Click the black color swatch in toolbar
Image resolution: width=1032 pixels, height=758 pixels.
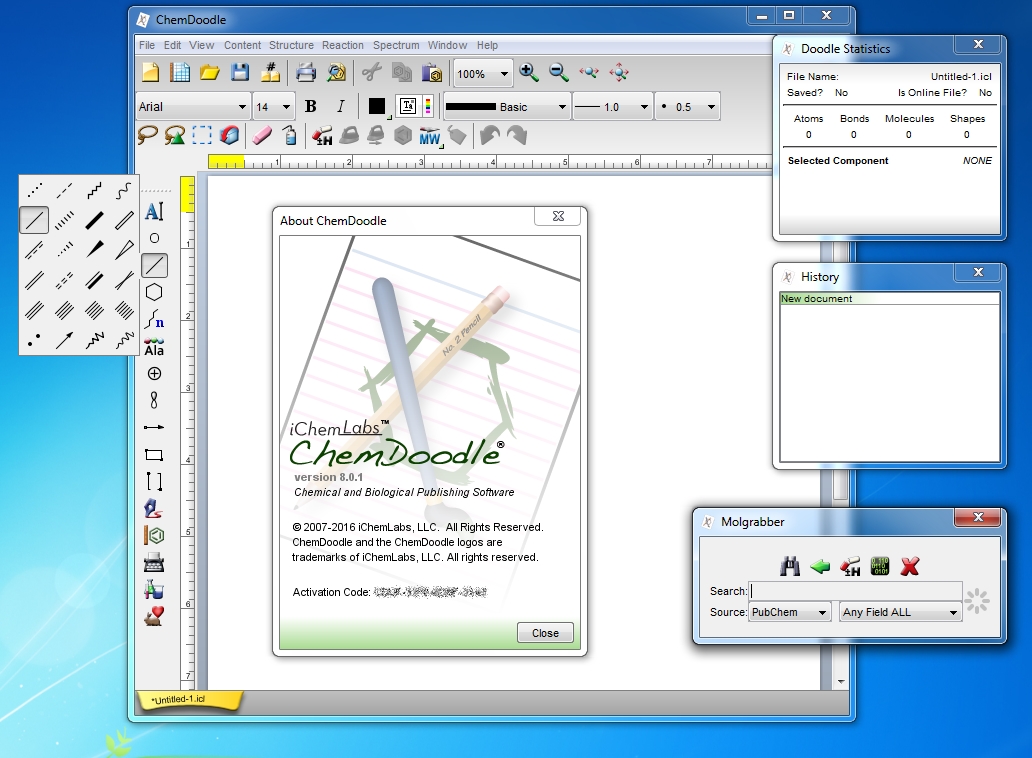click(x=376, y=106)
